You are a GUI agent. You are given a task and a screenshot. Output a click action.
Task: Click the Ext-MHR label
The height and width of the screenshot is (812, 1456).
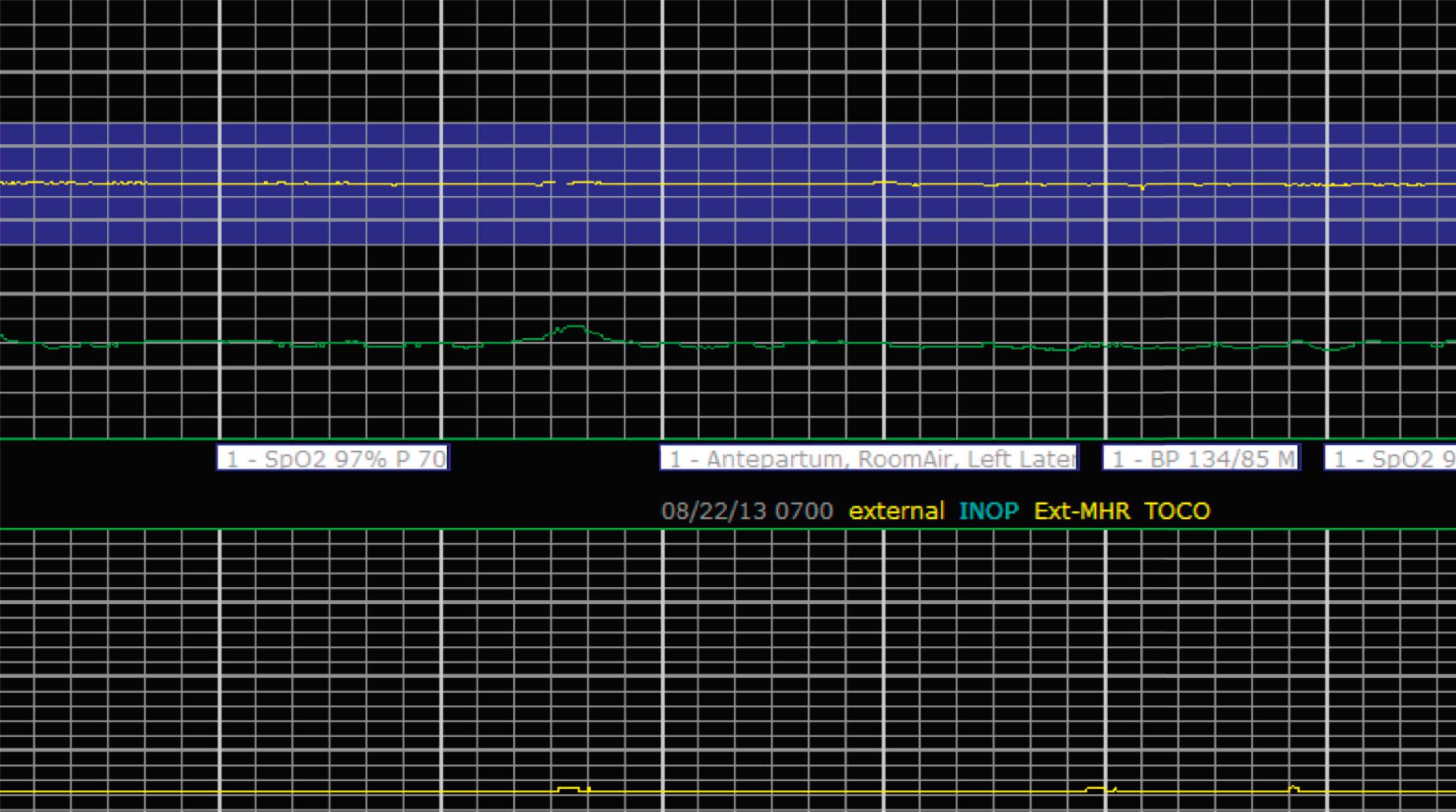click(1082, 511)
